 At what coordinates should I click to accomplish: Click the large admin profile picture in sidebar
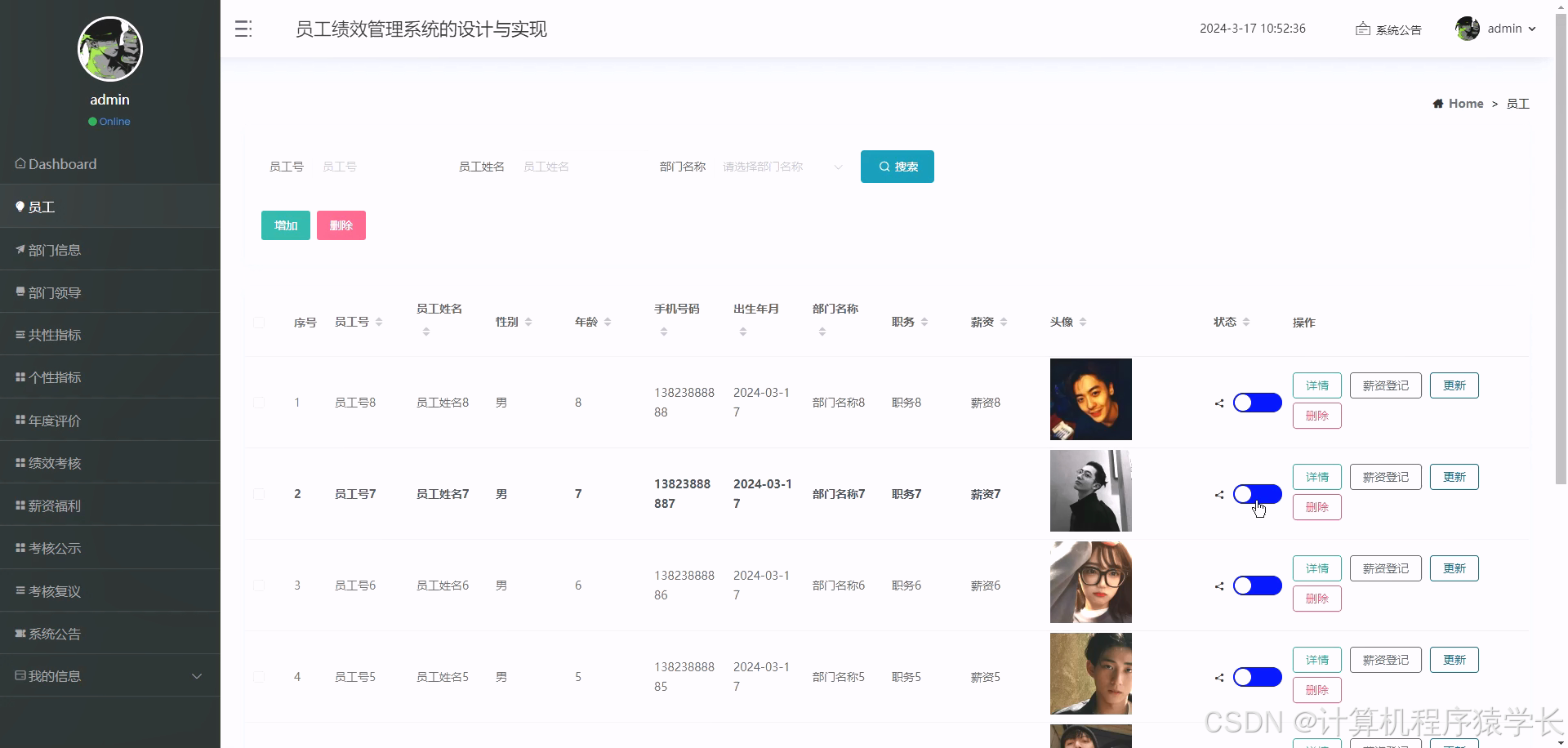coord(110,49)
